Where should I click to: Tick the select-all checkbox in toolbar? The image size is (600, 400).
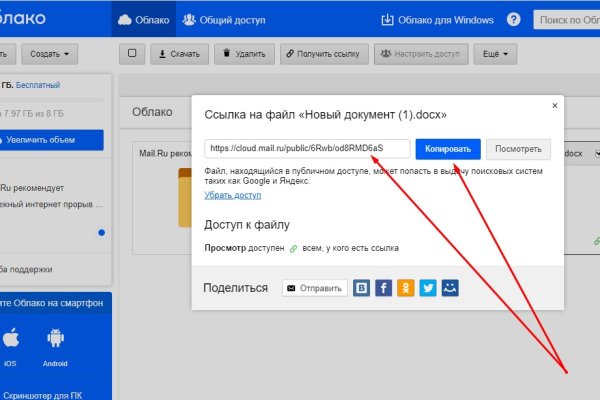coord(132,53)
